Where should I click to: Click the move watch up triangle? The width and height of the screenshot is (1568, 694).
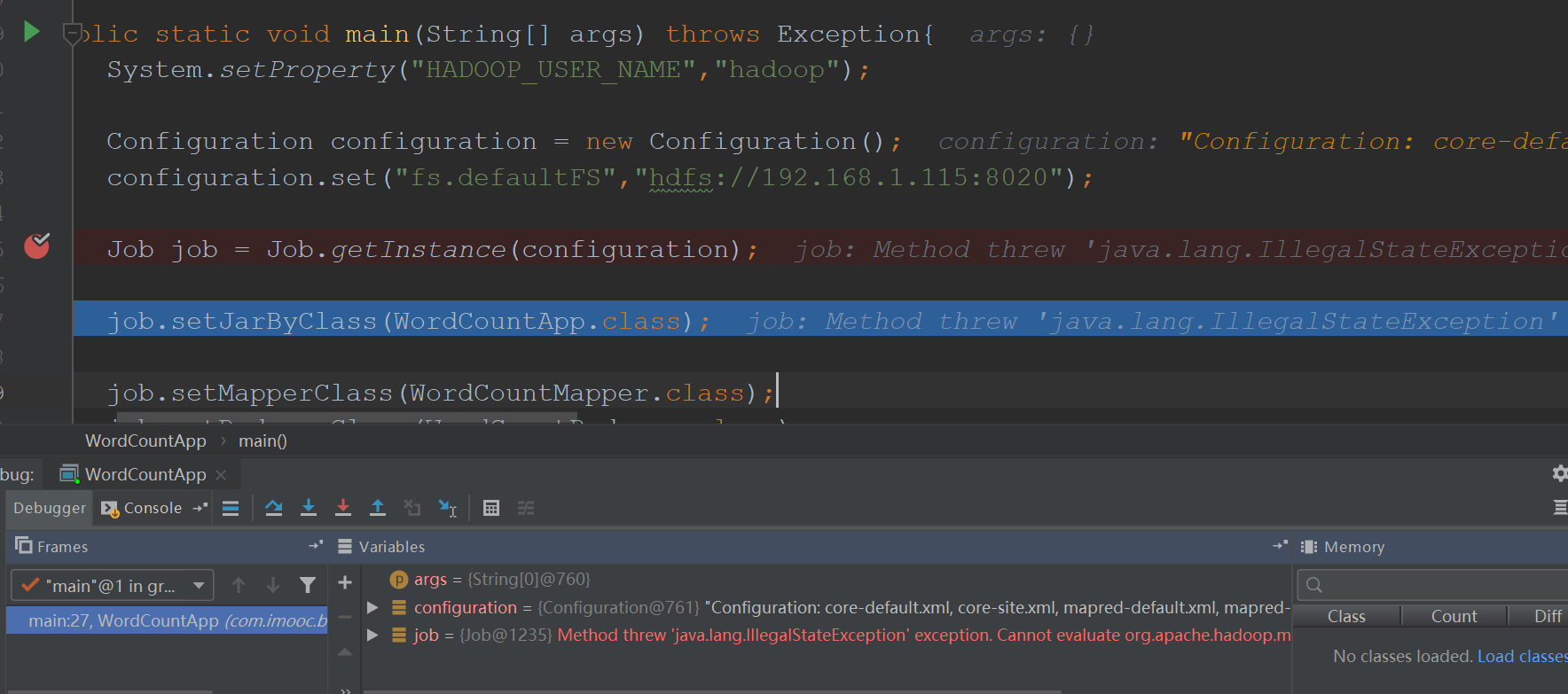[345, 652]
